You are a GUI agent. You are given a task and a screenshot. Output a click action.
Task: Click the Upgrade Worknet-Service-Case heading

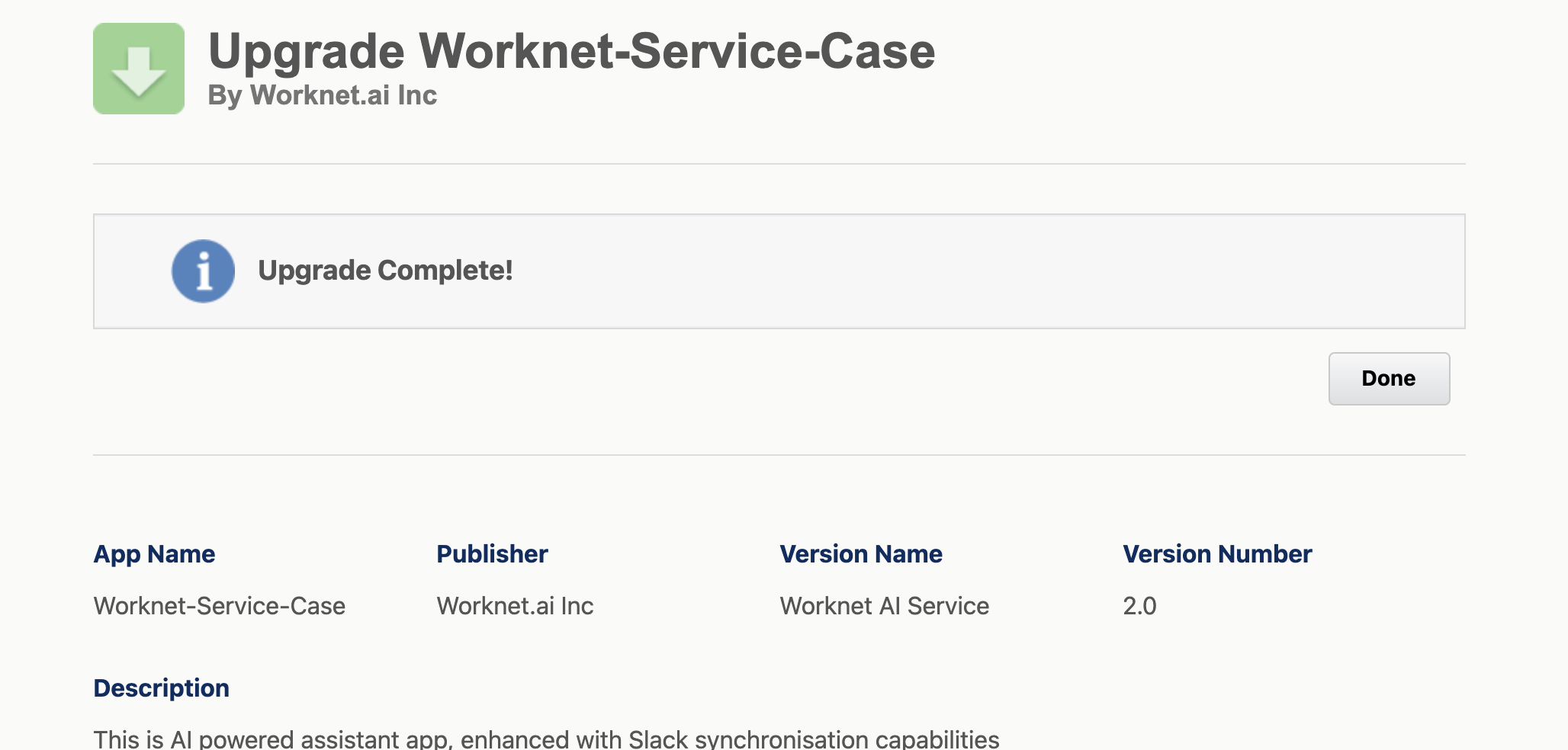coord(571,51)
